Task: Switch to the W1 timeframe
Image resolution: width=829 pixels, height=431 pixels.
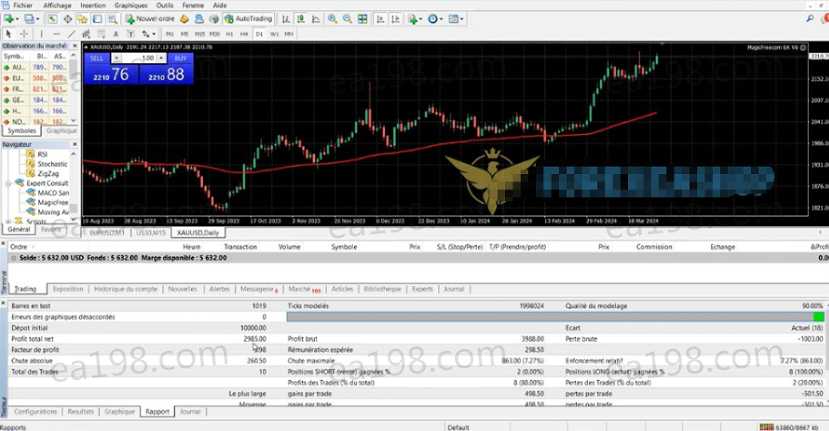Action: [x=274, y=34]
